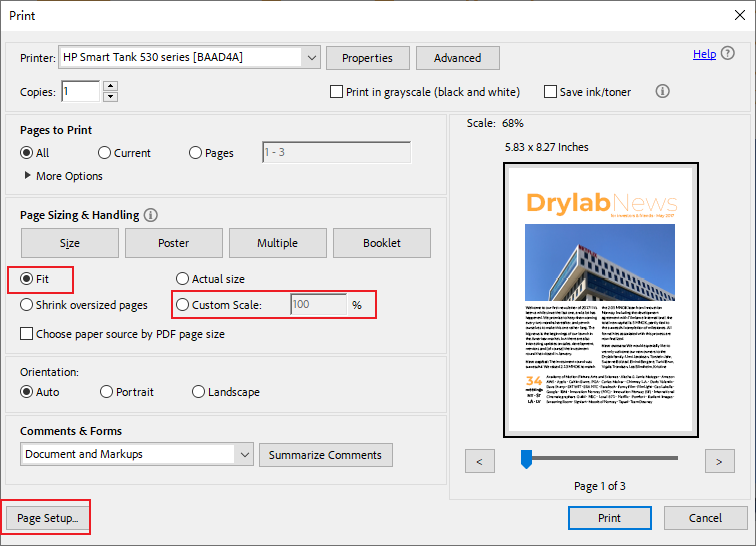The height and width of the screenshot is (546, 756).
Task: Cancel the print dialog
Action: (705, 518)
